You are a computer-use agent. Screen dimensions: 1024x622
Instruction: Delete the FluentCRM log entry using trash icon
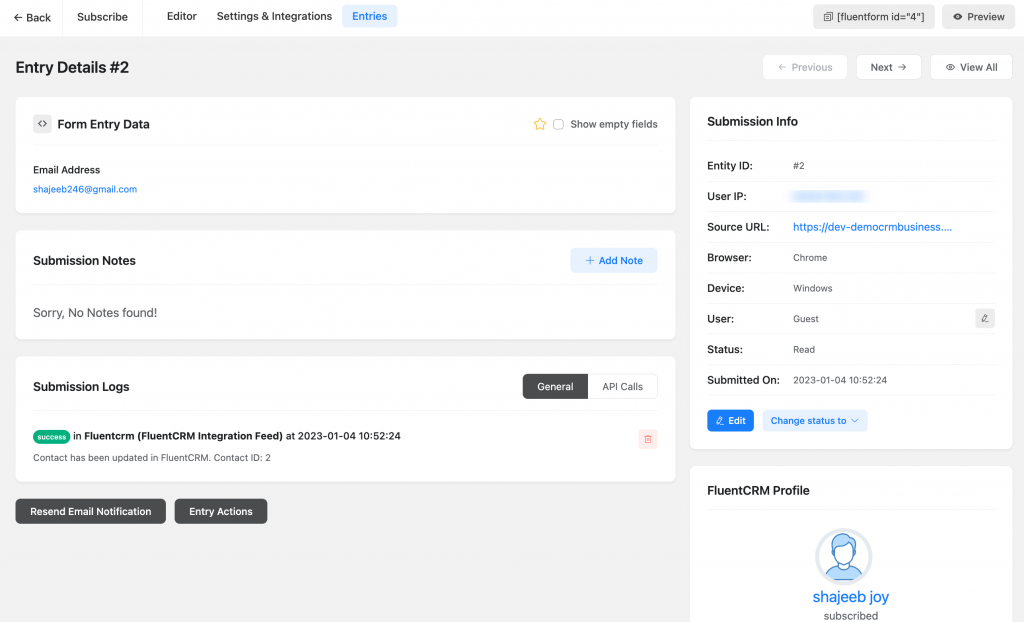[648, 439]
